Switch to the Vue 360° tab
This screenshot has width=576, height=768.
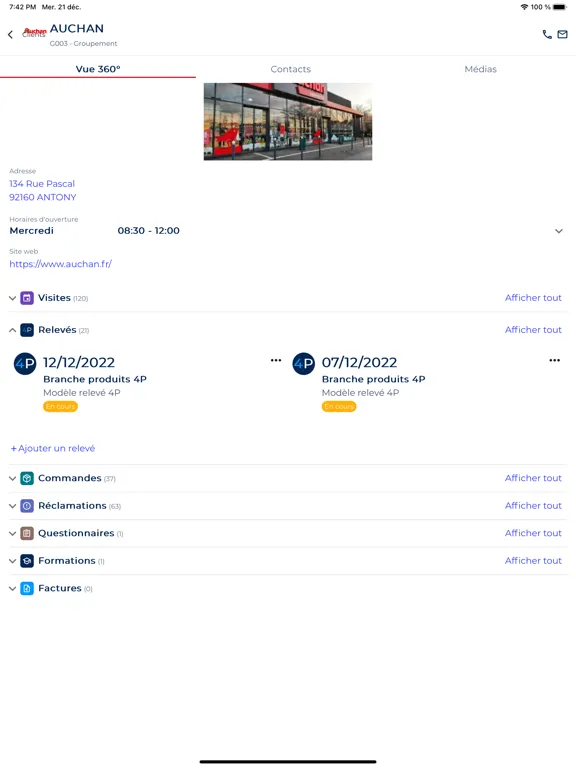98,69
